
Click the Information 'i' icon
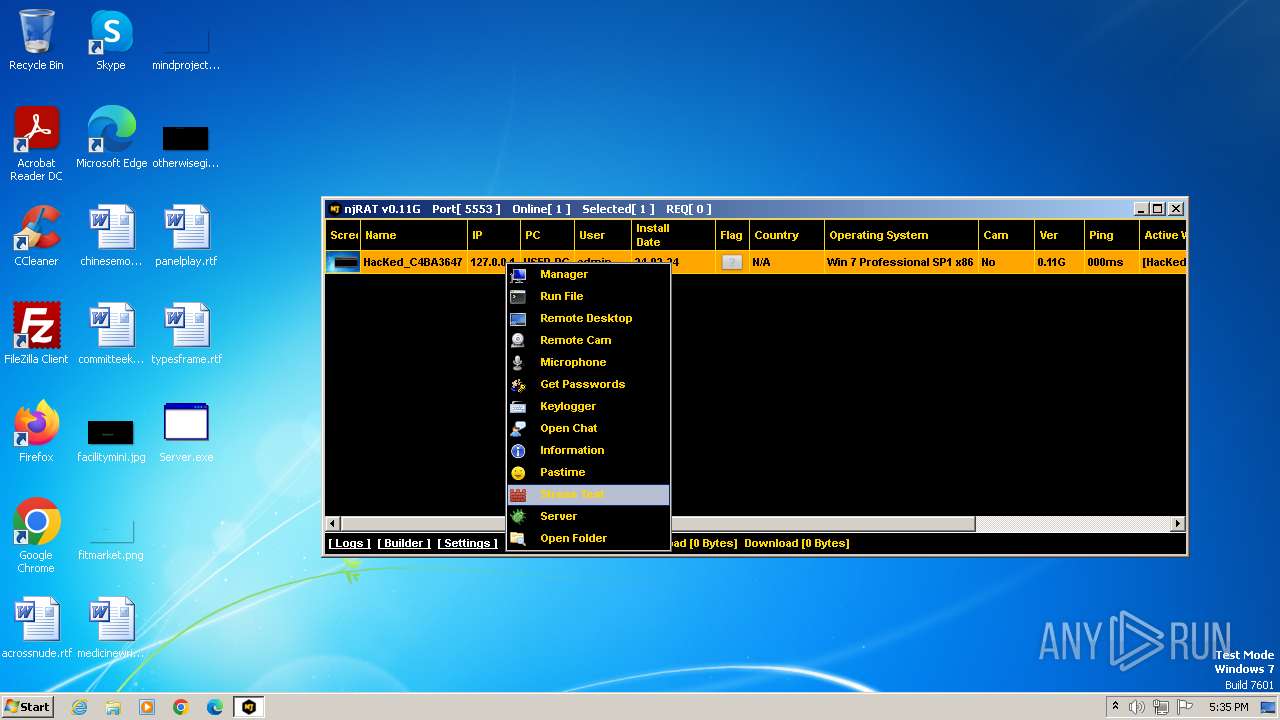(518, 451)
